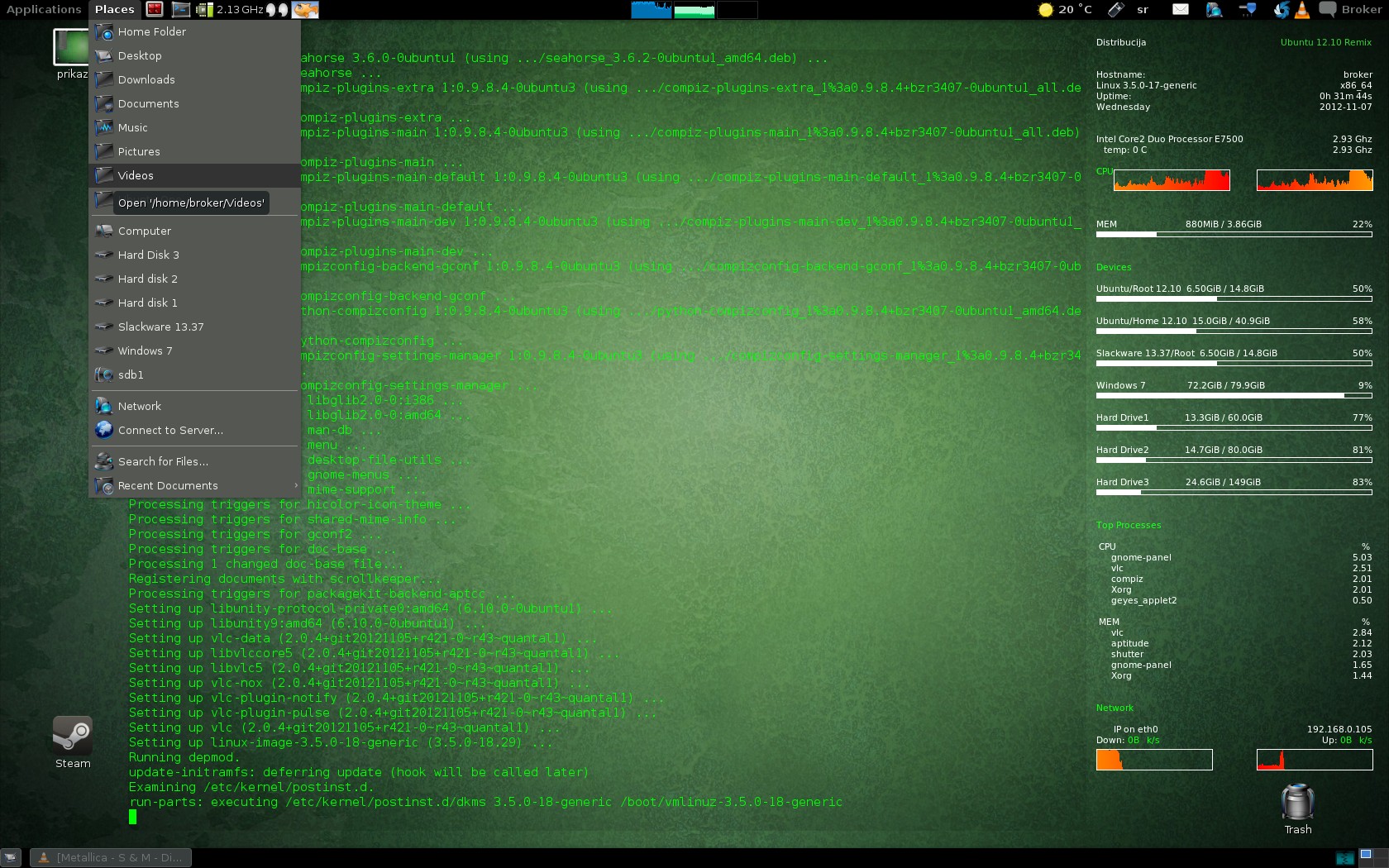1389x868 pixels.
Task: Click the VLC cone tray icon
Action: coord(1302,9)
